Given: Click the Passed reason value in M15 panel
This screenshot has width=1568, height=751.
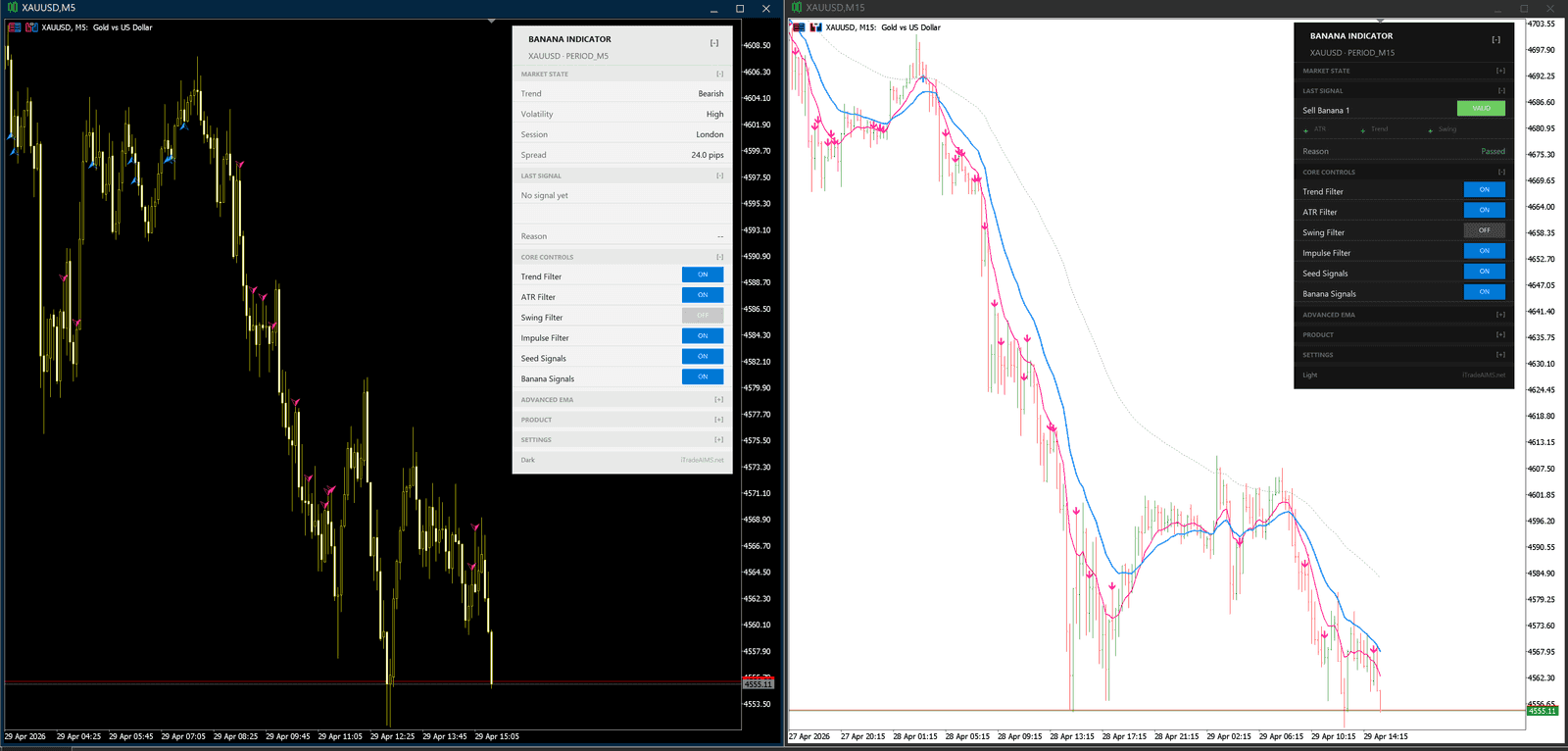Looking at the screenshot, I should pyautogui.click(x=1493, y=151).
